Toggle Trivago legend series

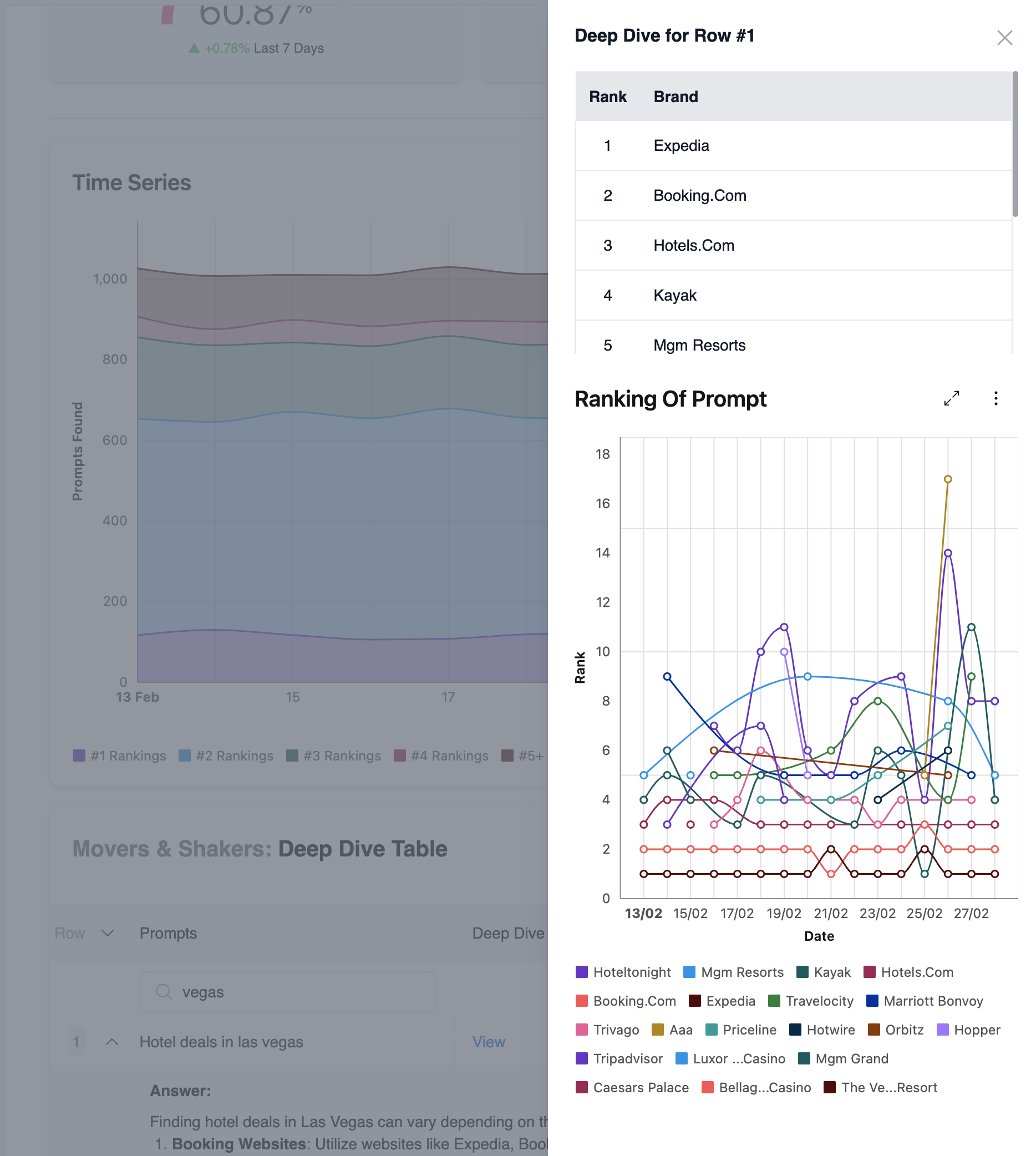tap(607, 1030)
